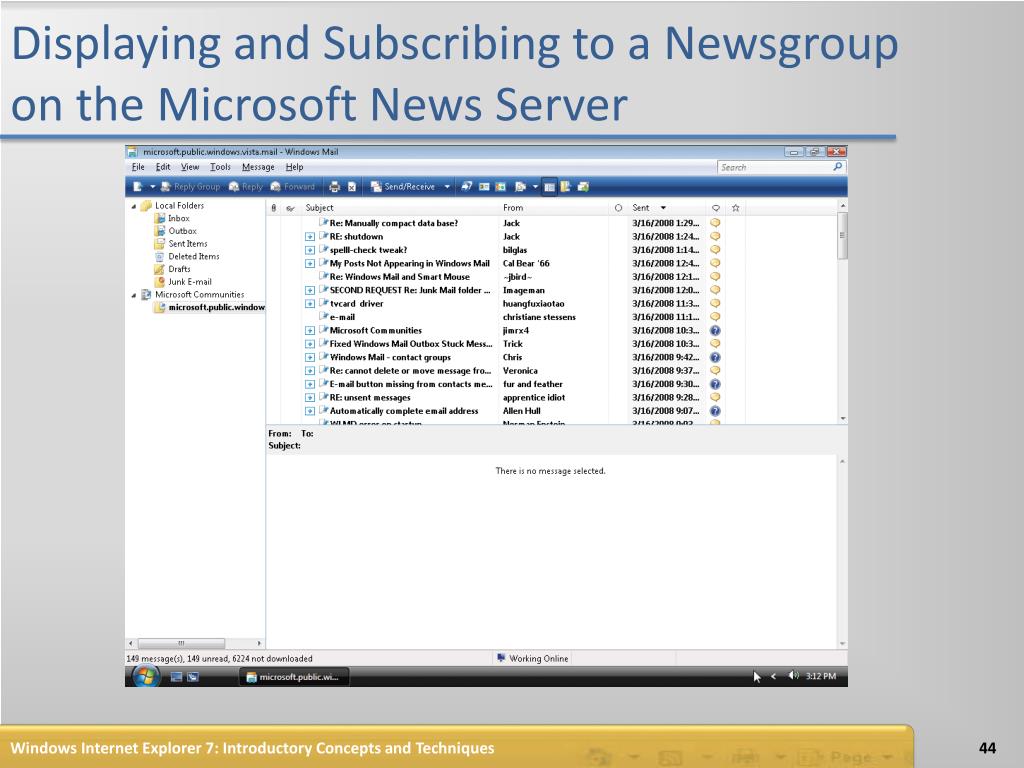Open the Message menu
Screen dimensions: 1024x768
tap(258, 167)
